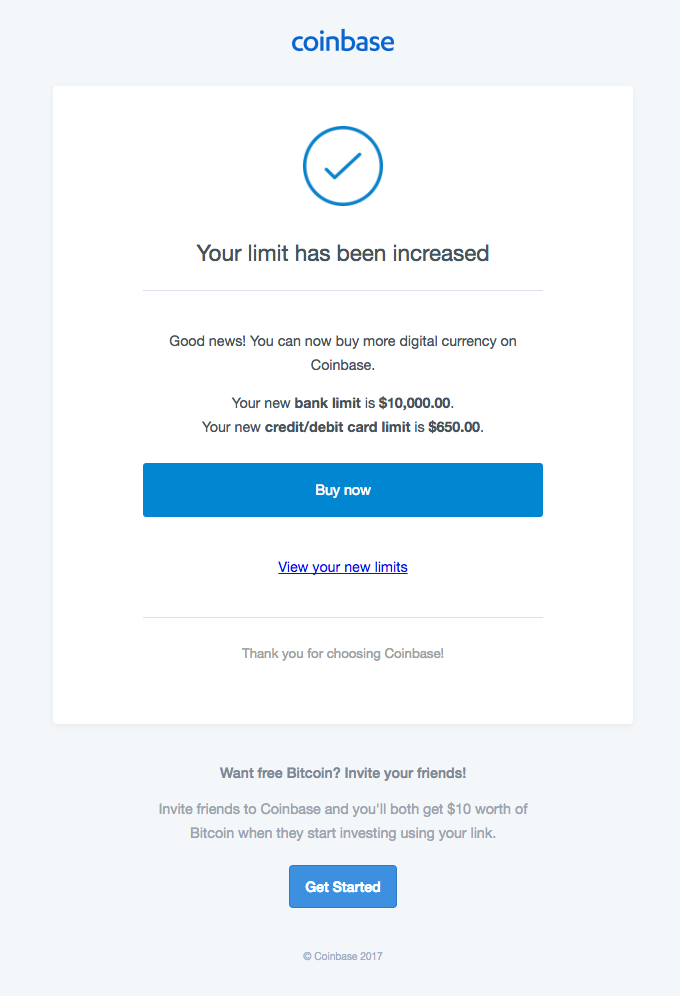
Task: Select the success check icon above the heading
Action: coord(343,165)
